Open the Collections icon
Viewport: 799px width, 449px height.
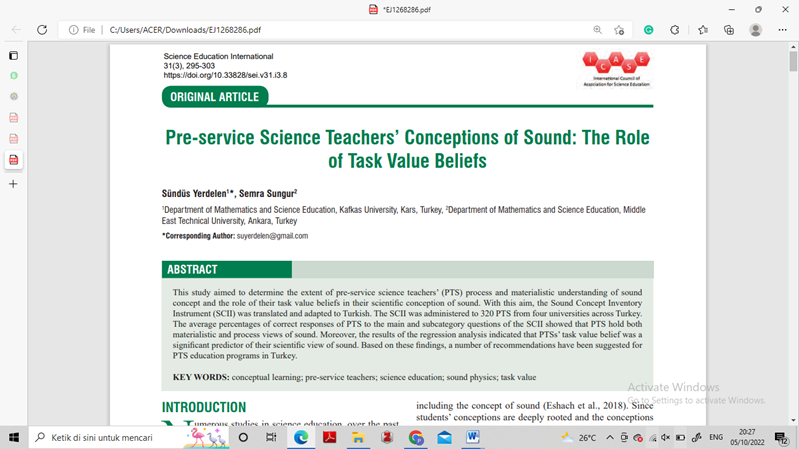[729, 30]
